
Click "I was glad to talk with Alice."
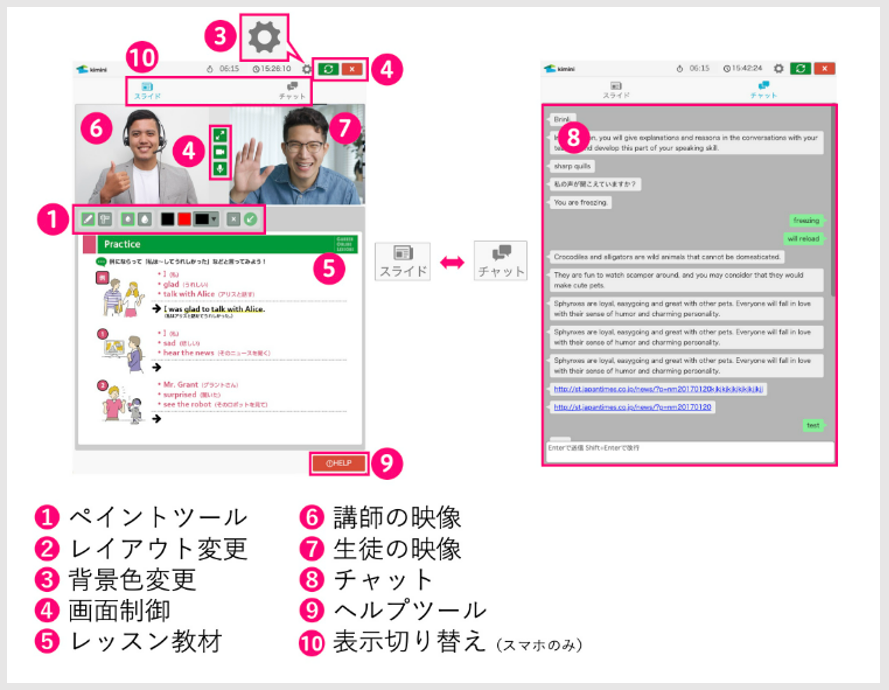click(x=214, y=309)
